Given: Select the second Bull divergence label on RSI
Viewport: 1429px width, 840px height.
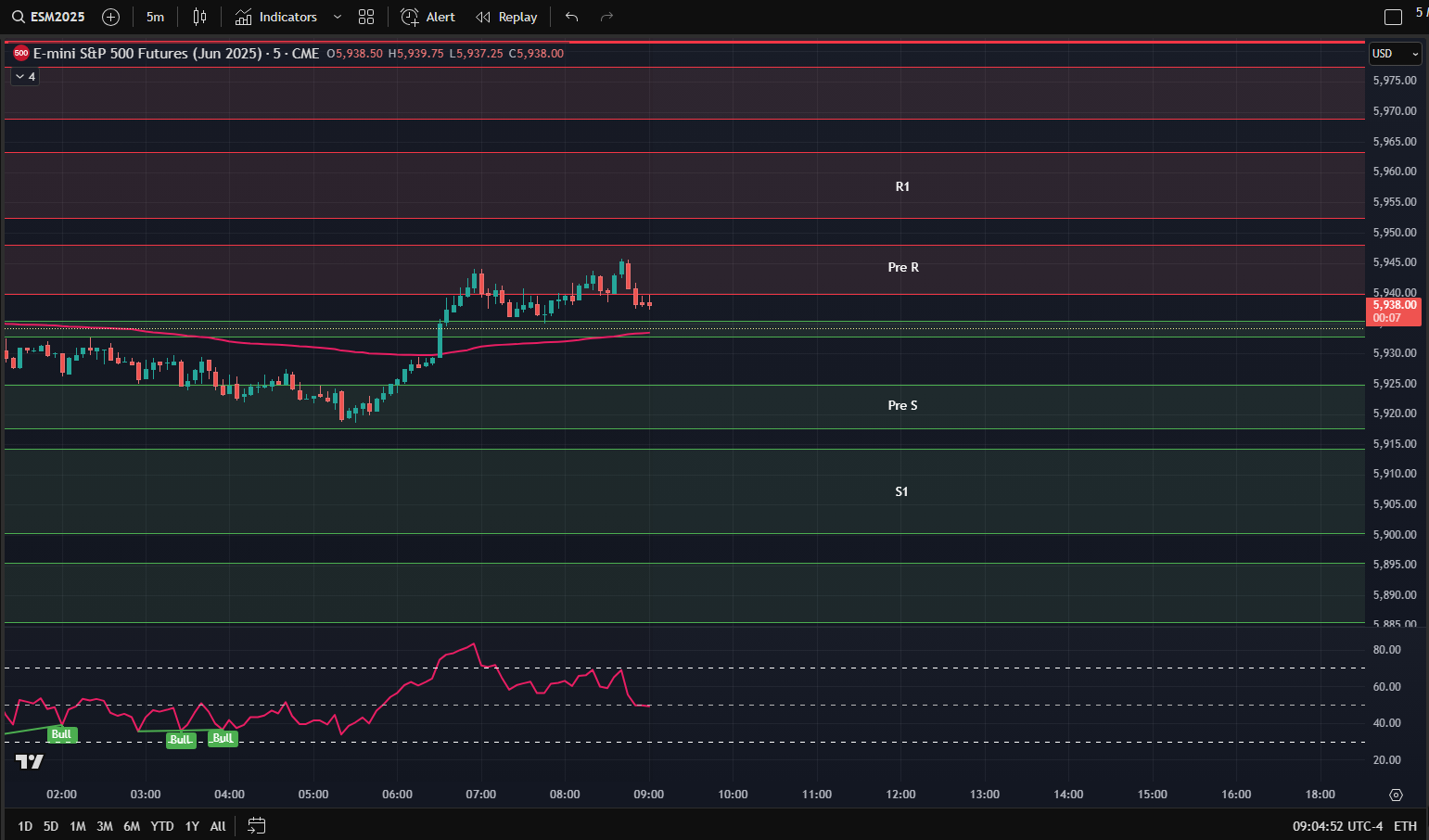Looking at the screenshot, I should (181, 740).
